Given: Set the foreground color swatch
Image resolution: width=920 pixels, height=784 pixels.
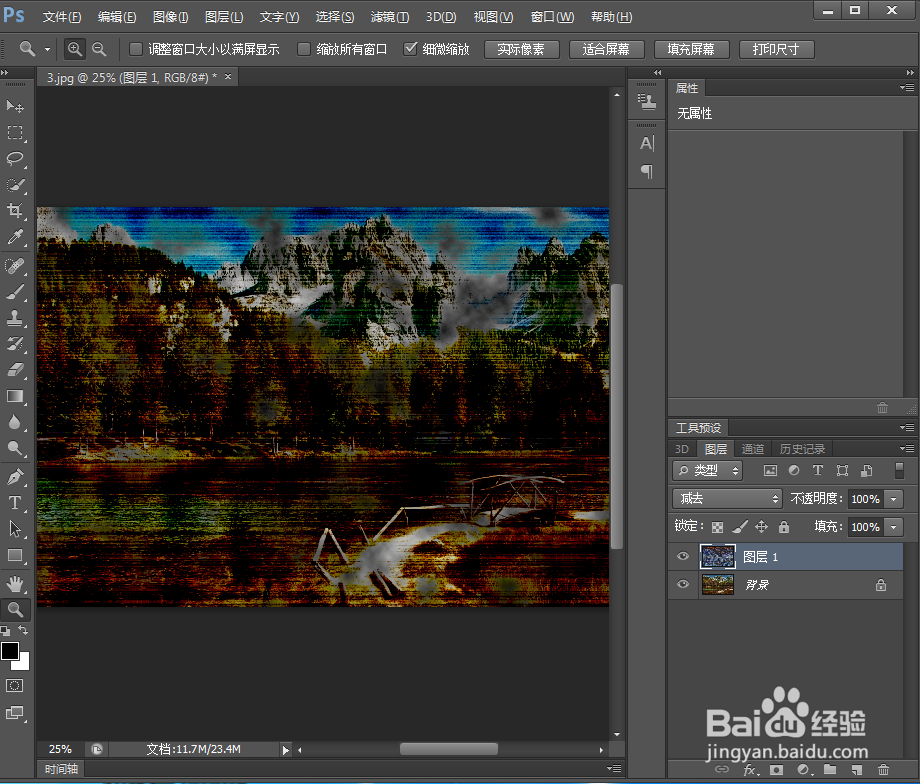Looking at the screenshot, I should 9,650.
